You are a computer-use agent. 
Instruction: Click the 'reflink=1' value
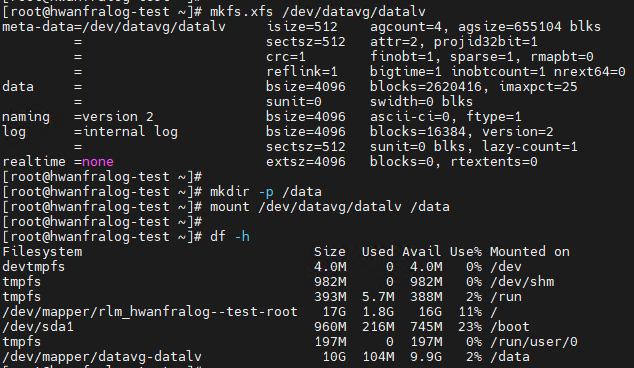[x=302, y=72]
